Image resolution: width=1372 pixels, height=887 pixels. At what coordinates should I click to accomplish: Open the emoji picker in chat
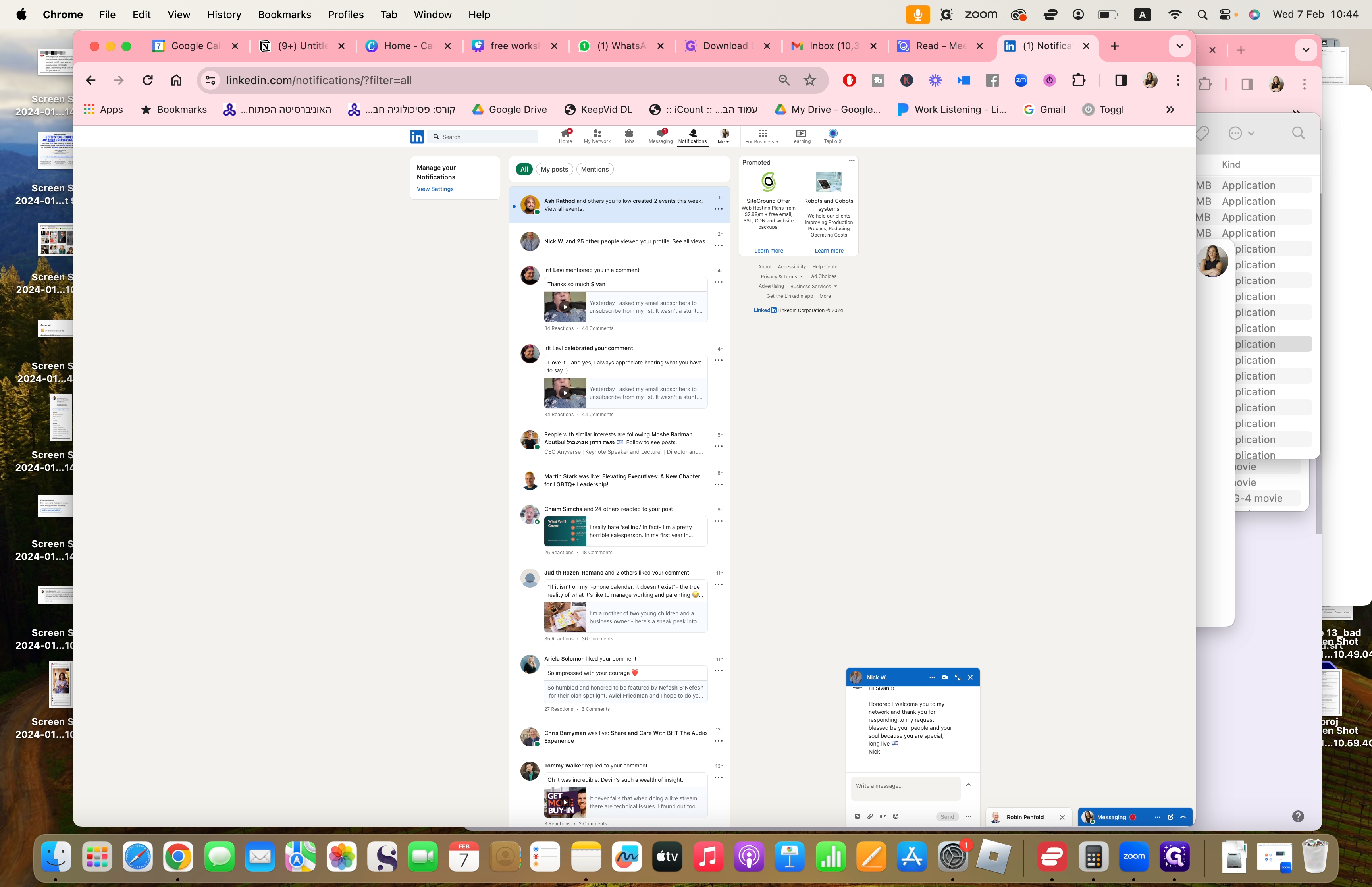[895, 816]
